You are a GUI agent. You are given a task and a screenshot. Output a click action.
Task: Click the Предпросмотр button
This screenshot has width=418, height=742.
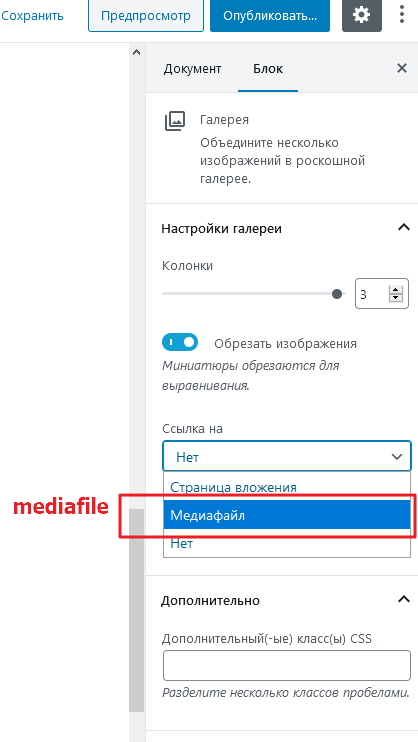pyautogui.click(x=146, y=16)
